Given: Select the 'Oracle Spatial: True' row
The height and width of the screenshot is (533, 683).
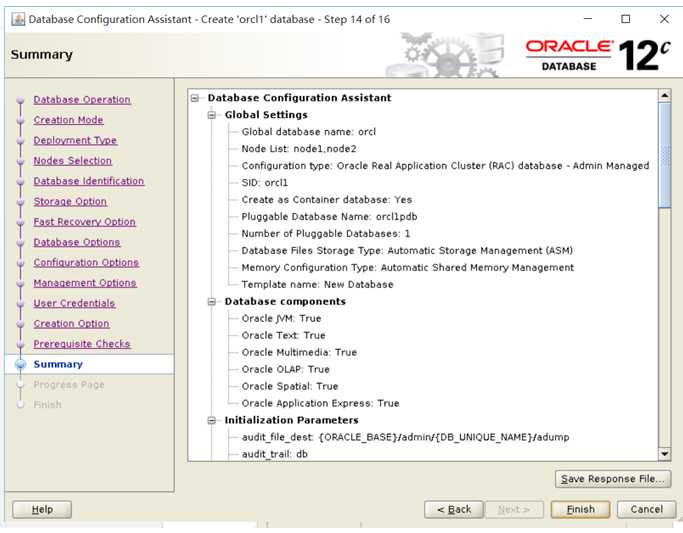Looking at the screenshot, I should [290, 387].
